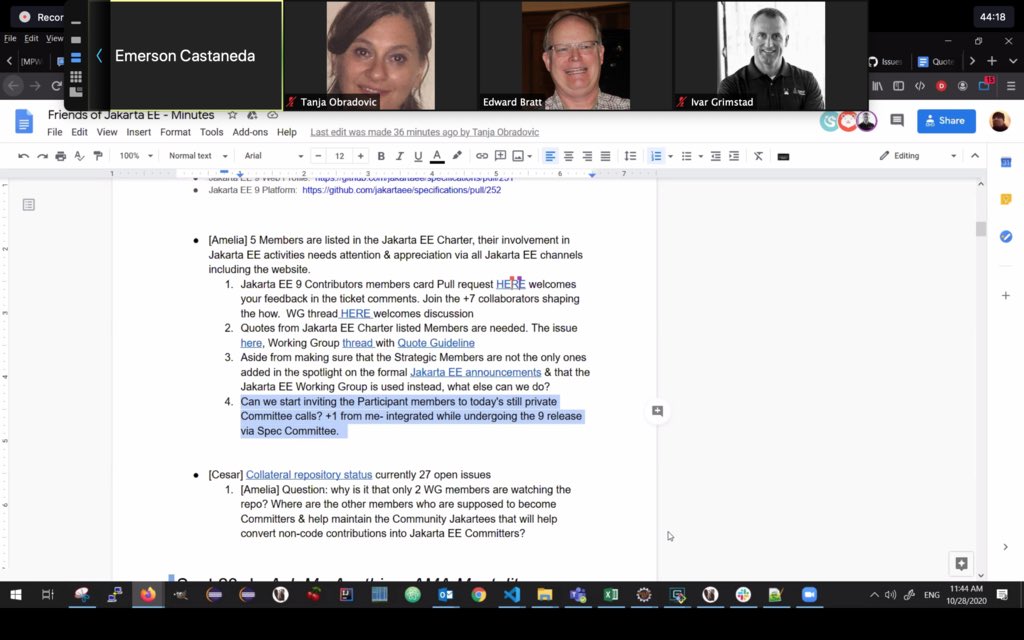Screen dimensions: 1024x640
Task: Run spelling and grammar check icon
Action: point(79,156)
